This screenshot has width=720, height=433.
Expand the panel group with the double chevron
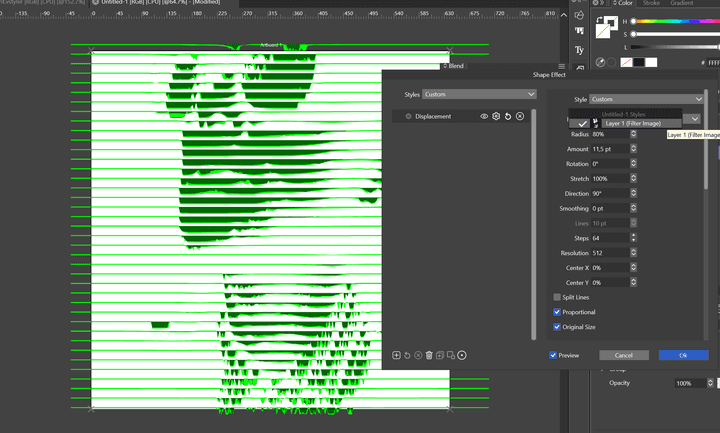click(x=602, y=3)
